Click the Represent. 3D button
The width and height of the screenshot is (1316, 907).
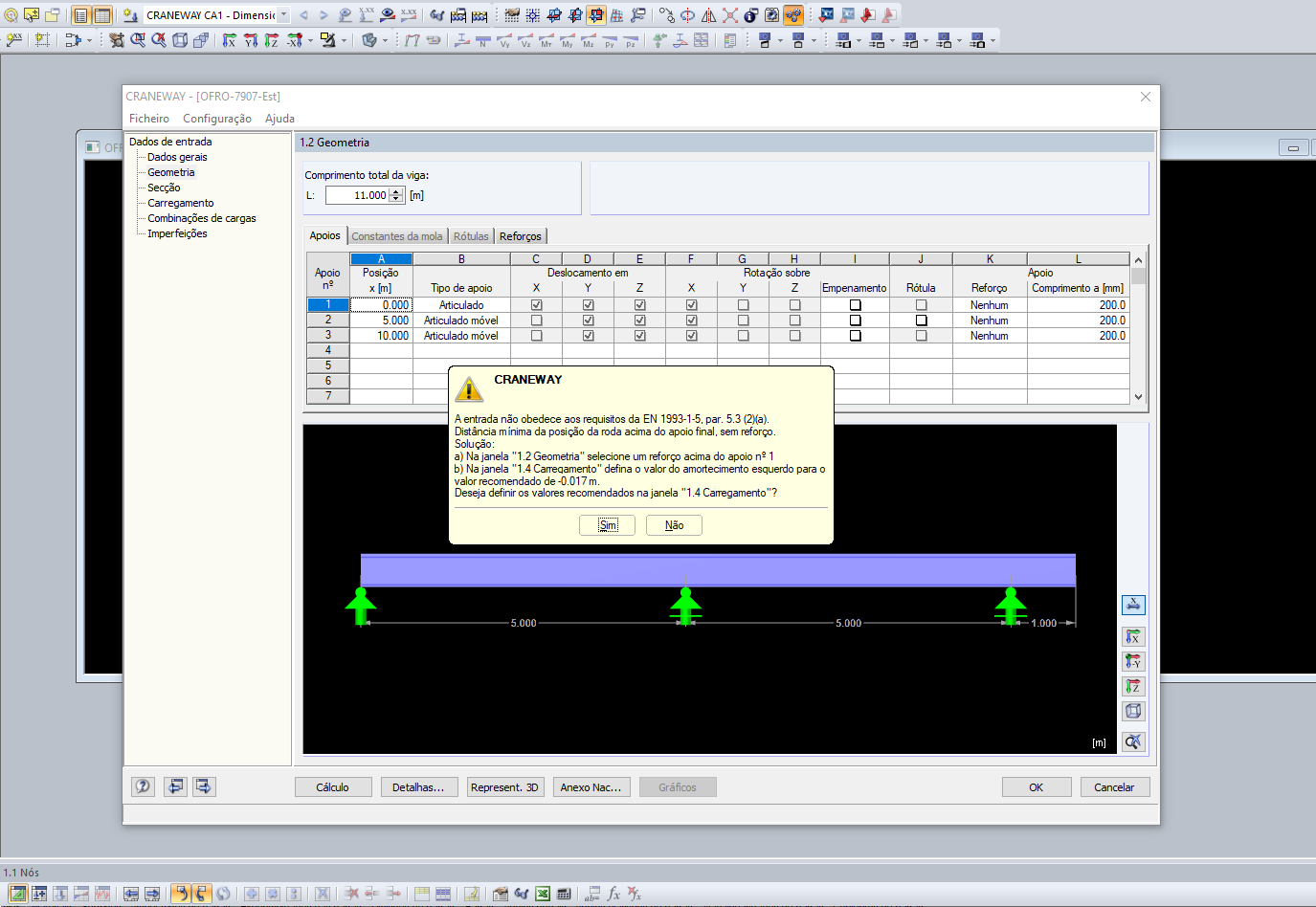click(504, 787)
